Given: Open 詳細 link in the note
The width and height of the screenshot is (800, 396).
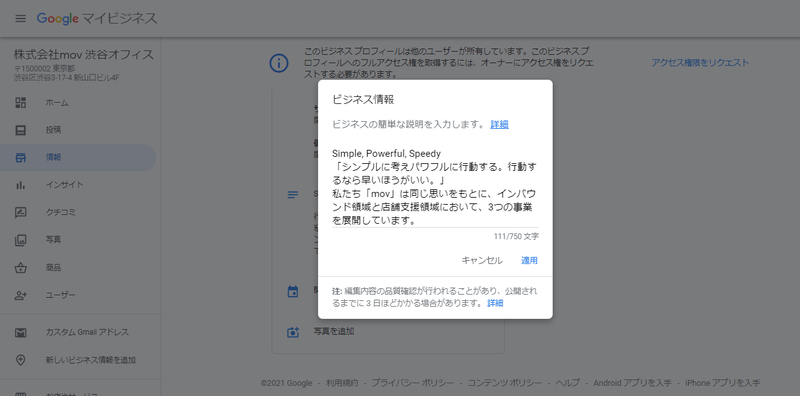Looking at the screenshot, I should coord(495,303).
